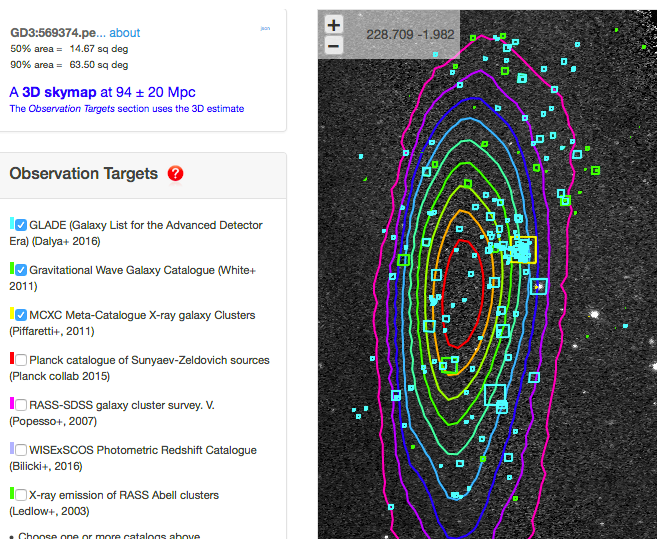The height and width of the screenshot is (539, 657).
Task: Enable X-ray emission of RASS Abell clusters
Action: tap(21, 495)
